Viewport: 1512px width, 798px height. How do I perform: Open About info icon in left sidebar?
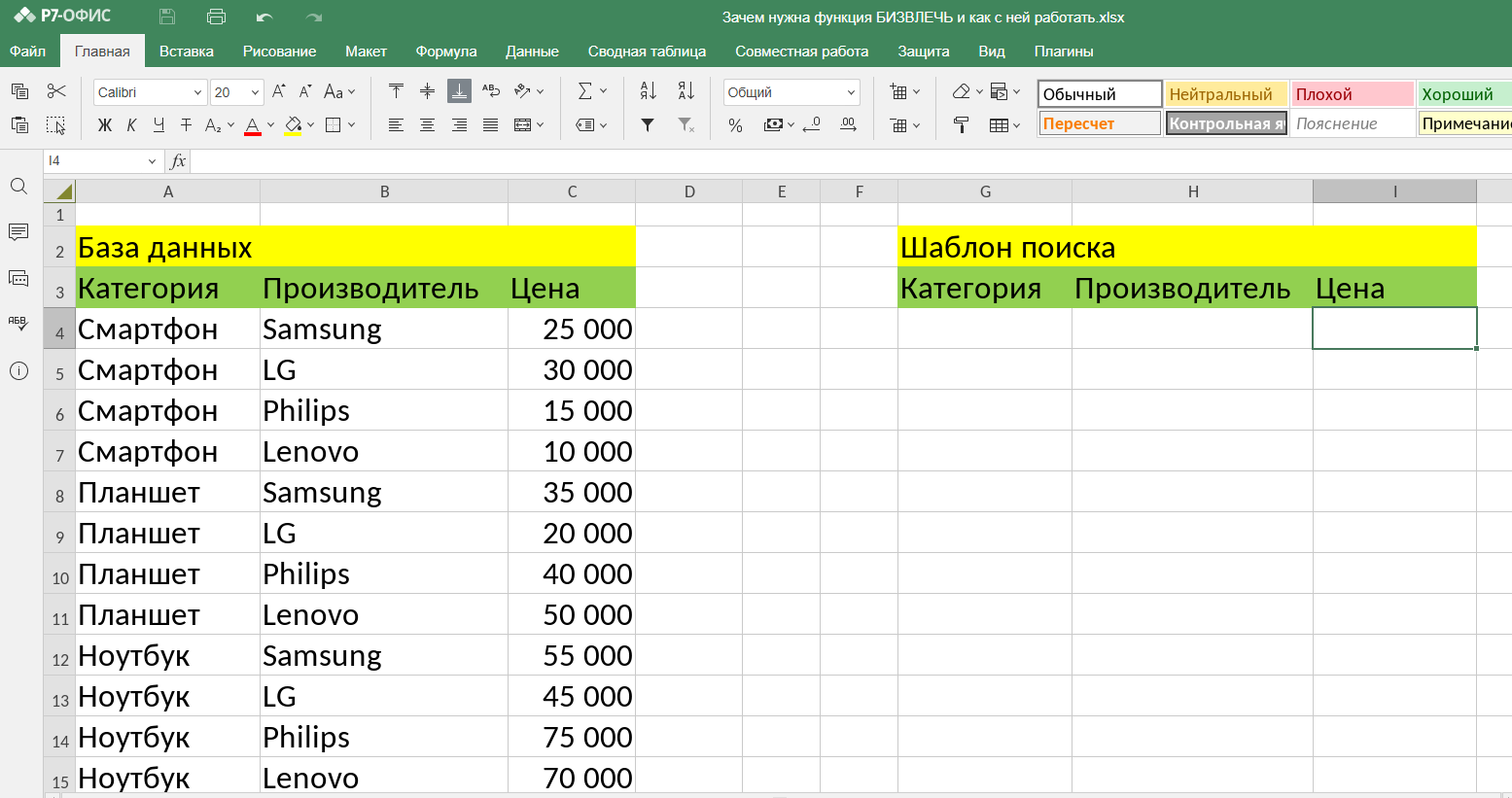18,370
